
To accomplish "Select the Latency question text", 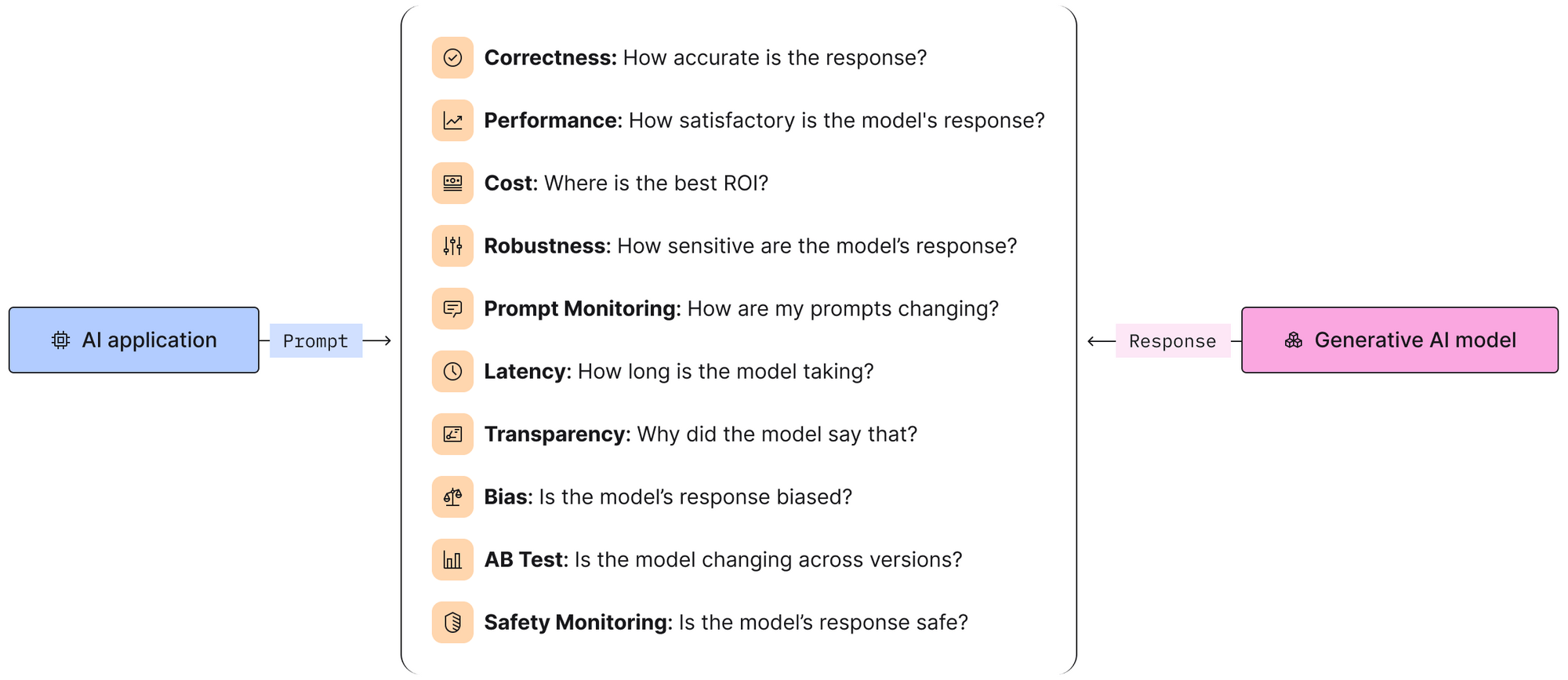I will tap(725, 372).
